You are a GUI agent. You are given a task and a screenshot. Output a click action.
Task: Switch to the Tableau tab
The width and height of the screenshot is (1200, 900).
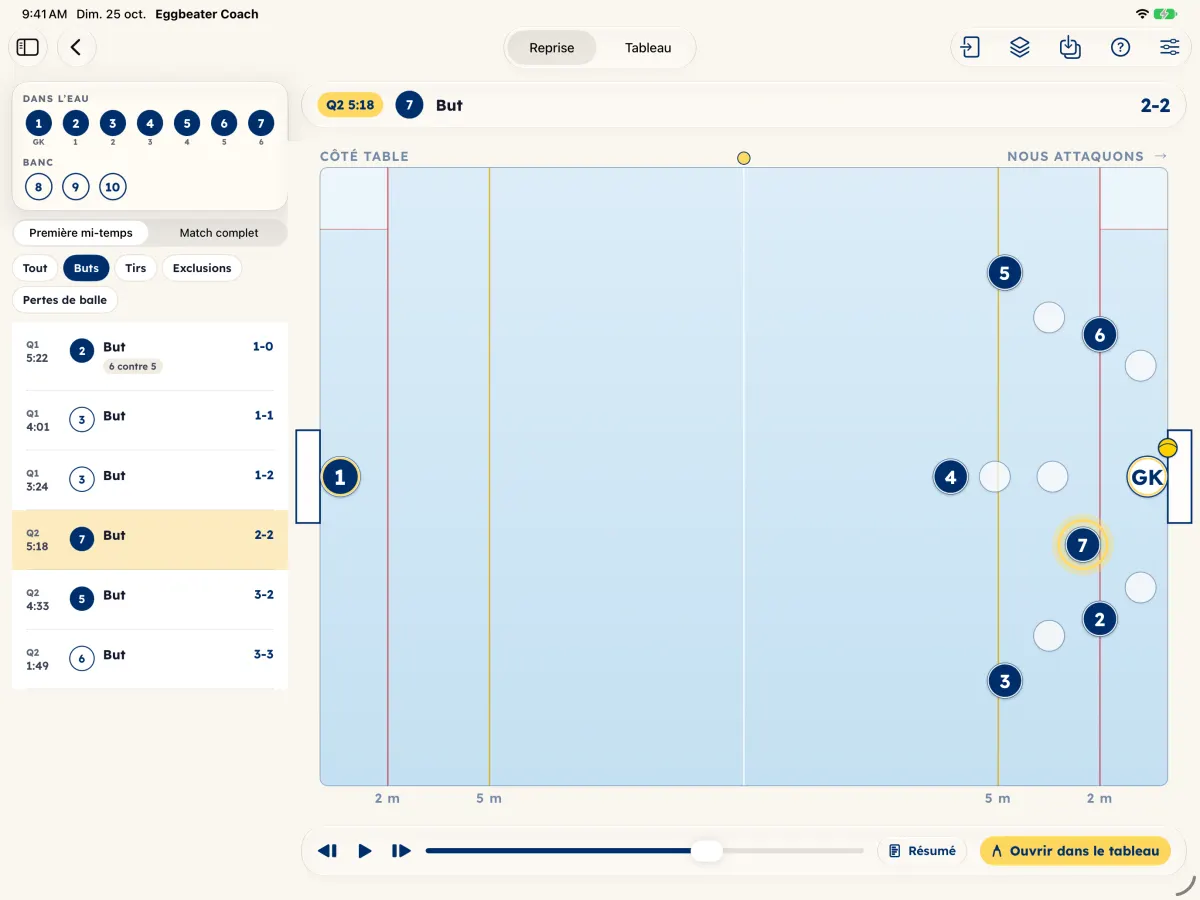click(x=648, y=48)
